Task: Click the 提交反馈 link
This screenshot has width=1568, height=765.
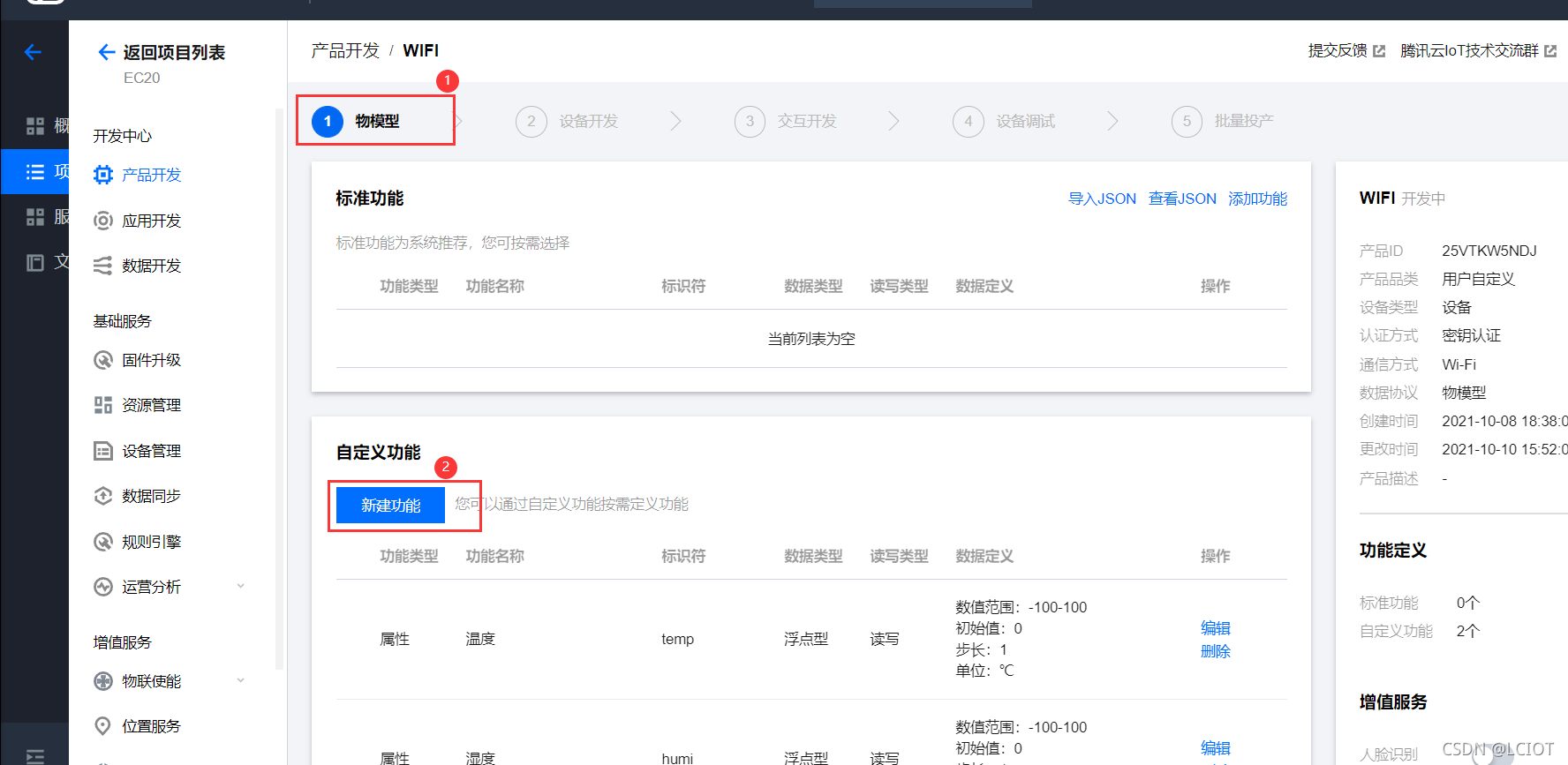Action: tap(1338, 51)
